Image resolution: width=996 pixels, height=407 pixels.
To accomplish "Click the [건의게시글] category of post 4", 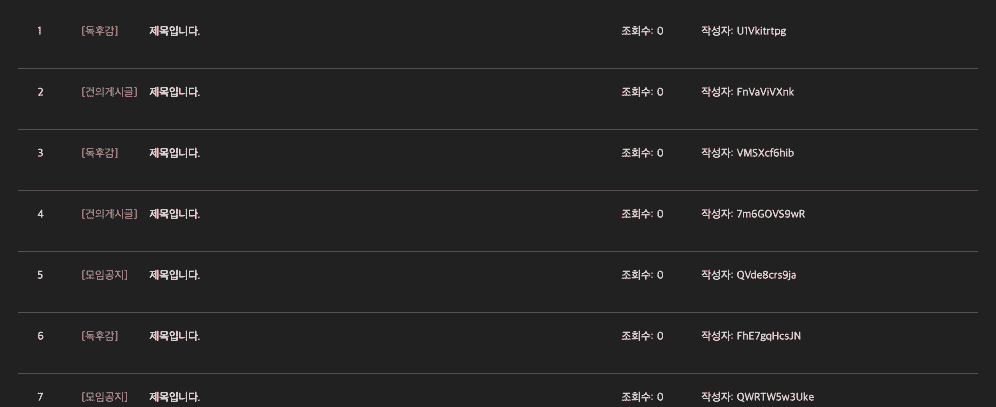I will [x=109, y=214].
